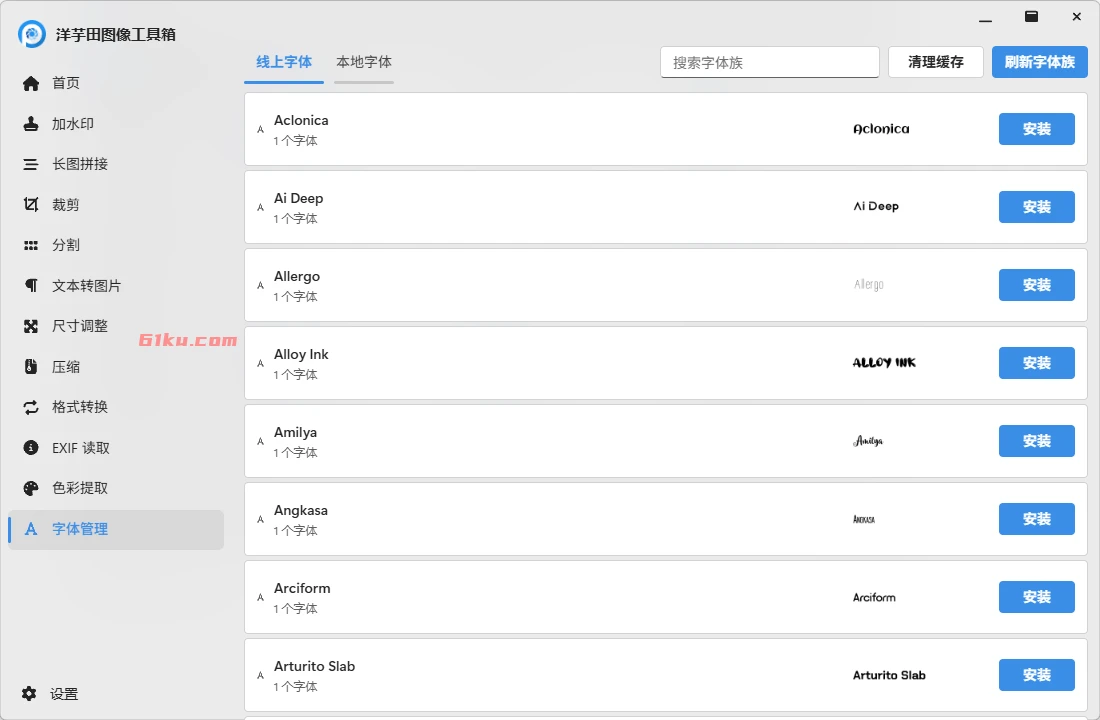The image size is (1100, 720).
Task: Open the 裁剪 crop page
Action: 66,205
